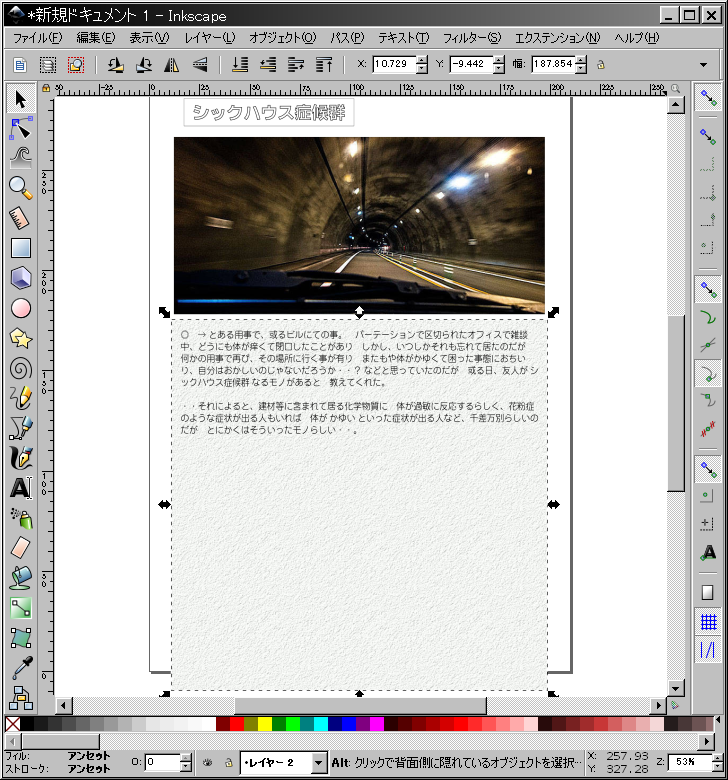Screen dimensions: 728x780
Task: Select the Connector diagram tool
Action: coord(20,697)
